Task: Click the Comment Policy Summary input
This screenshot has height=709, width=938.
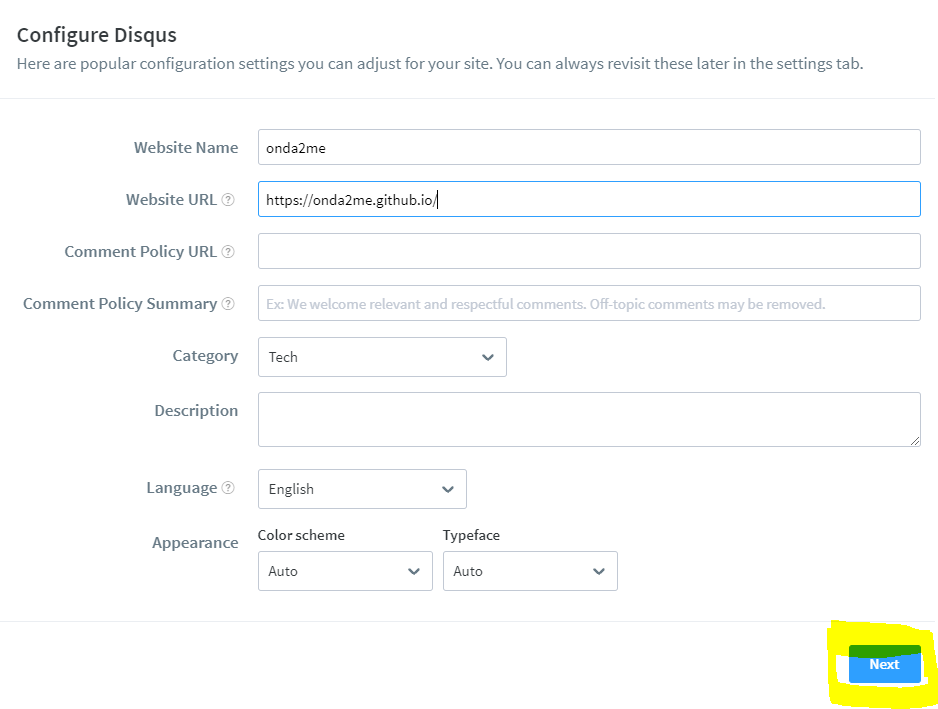Action: coord(589,303)
